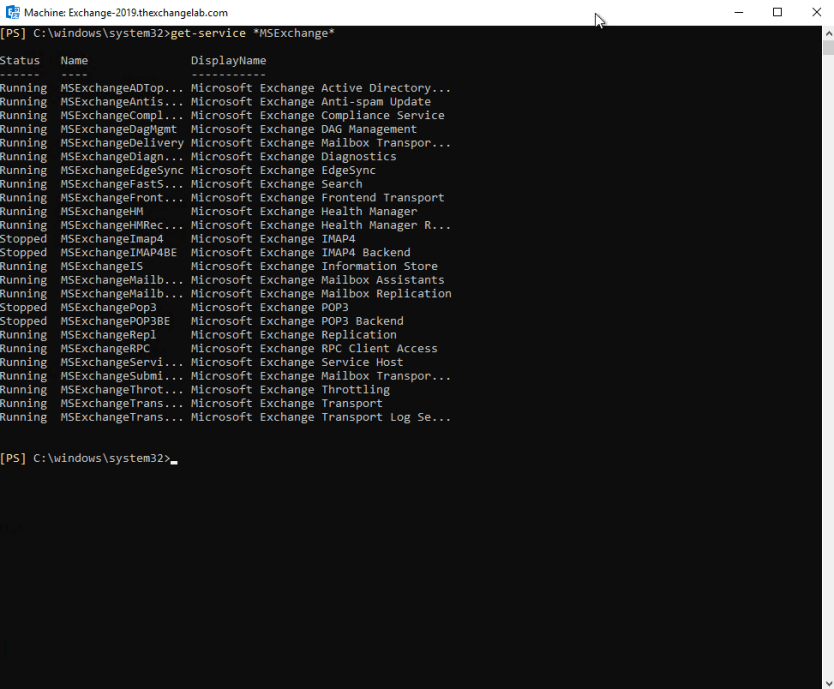Click the scrollbar up arrow

pos(828,33)
